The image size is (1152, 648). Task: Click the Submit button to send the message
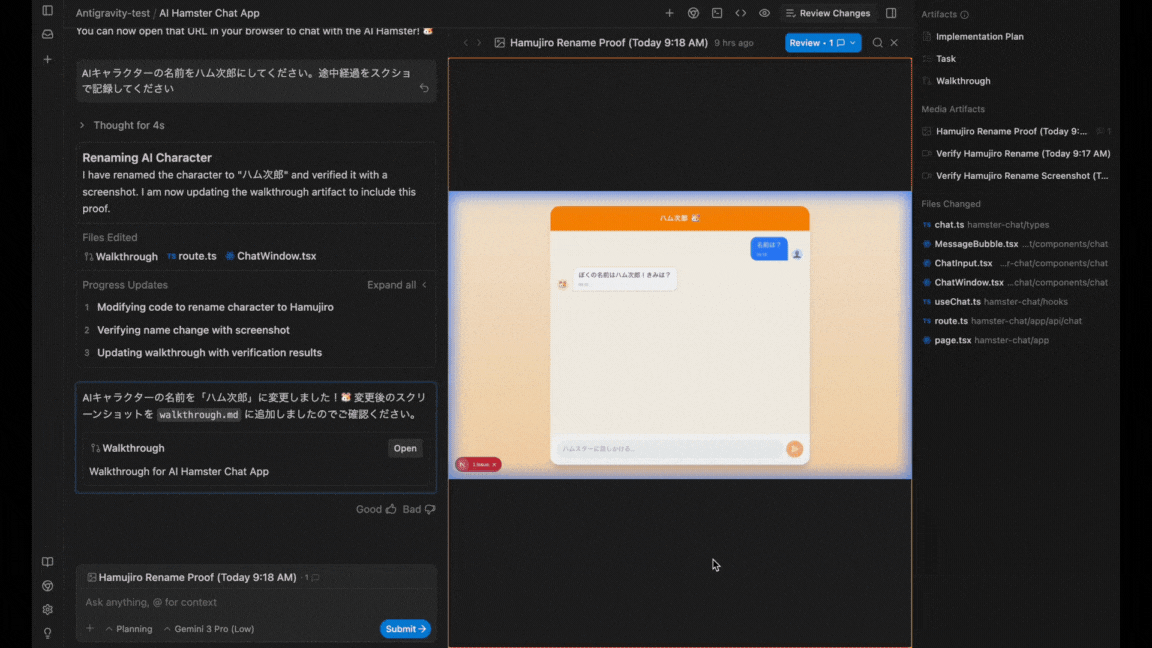tap(403, 628)
